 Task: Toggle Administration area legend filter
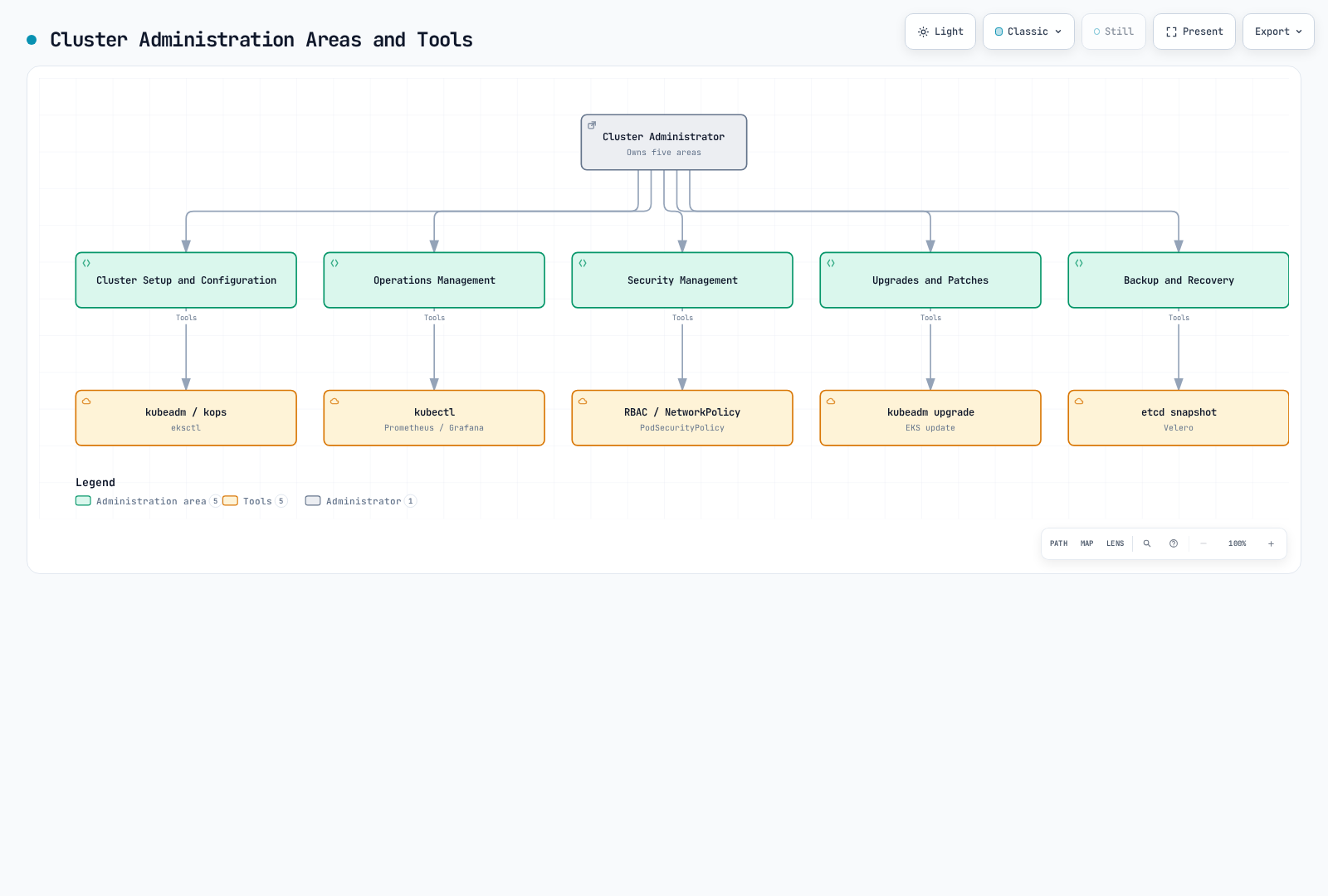[148, 501]
